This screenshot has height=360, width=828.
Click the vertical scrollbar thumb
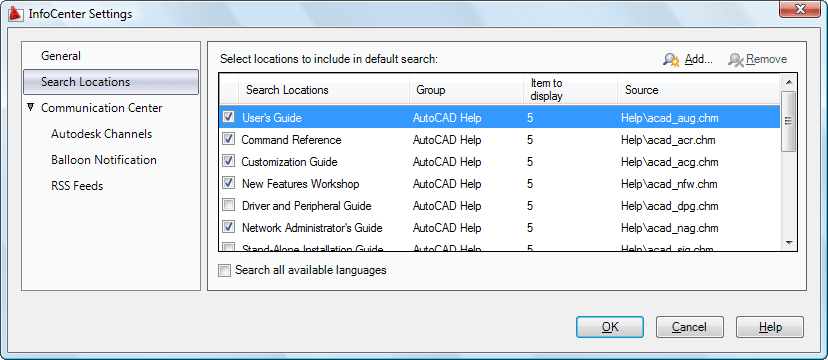coord(788,121)
